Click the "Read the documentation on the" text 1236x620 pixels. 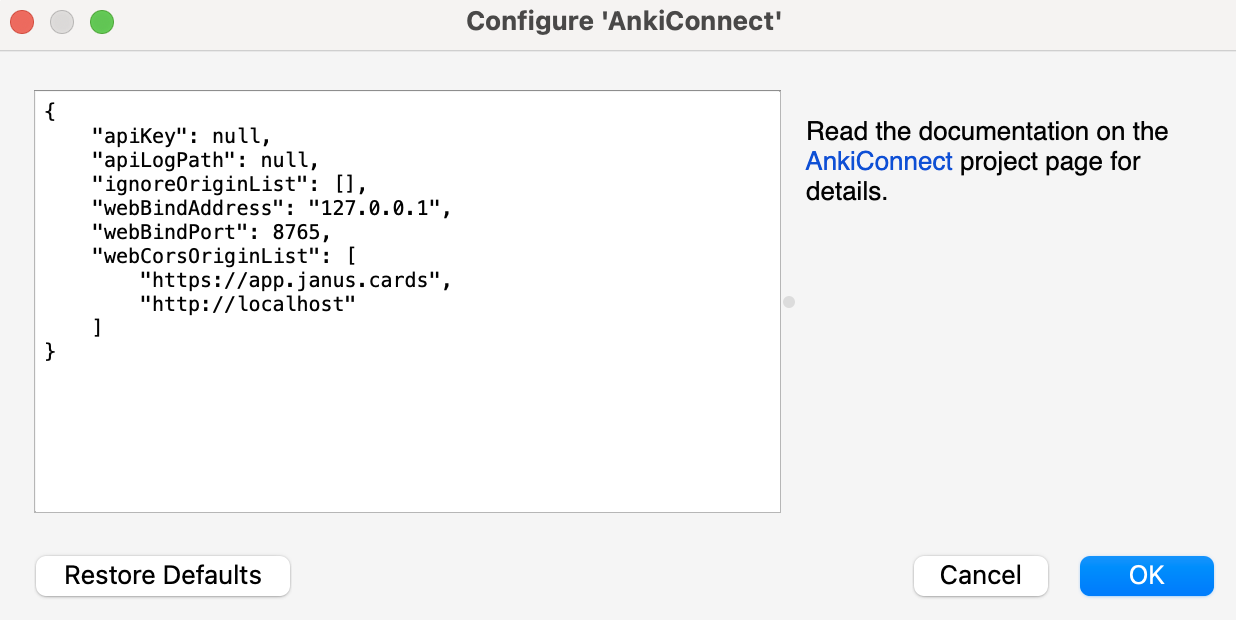click(987, 131)
